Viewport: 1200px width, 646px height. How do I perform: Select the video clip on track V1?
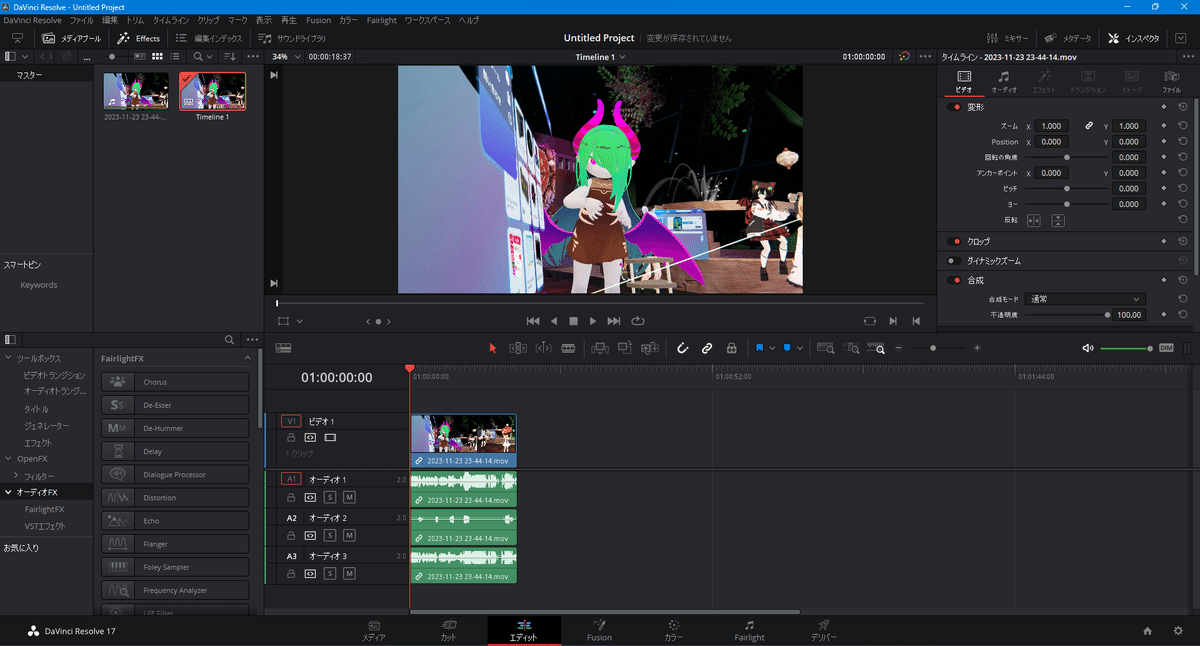click(464, 441)
